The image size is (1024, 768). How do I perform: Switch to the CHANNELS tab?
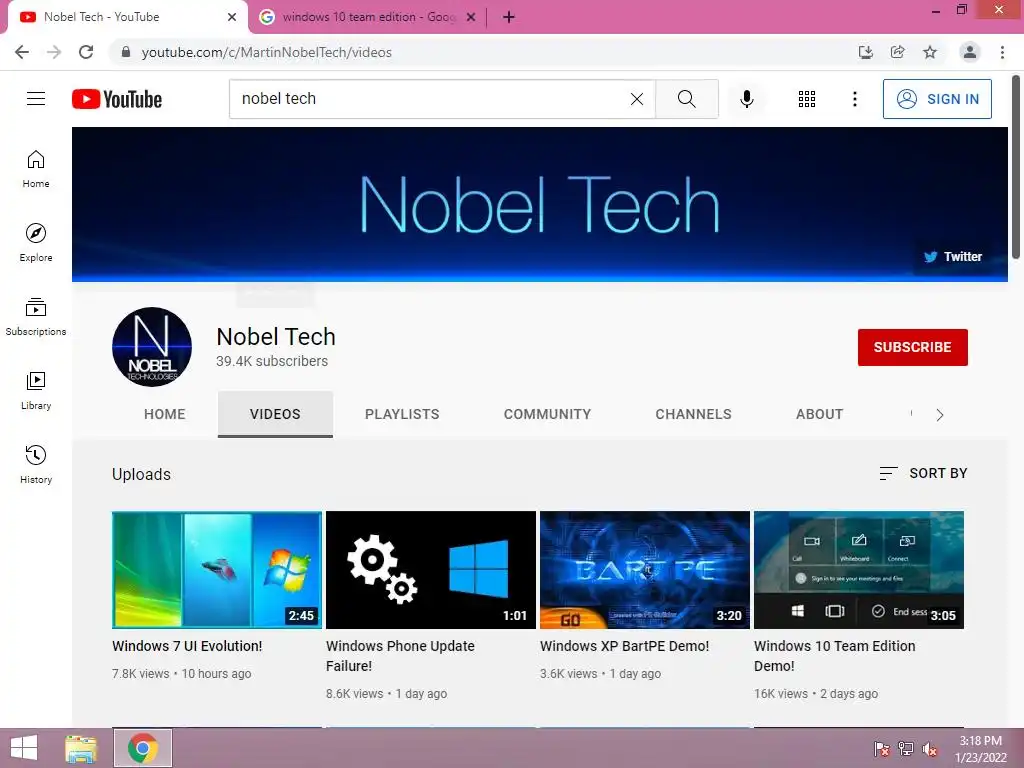[x=694, y=414]
